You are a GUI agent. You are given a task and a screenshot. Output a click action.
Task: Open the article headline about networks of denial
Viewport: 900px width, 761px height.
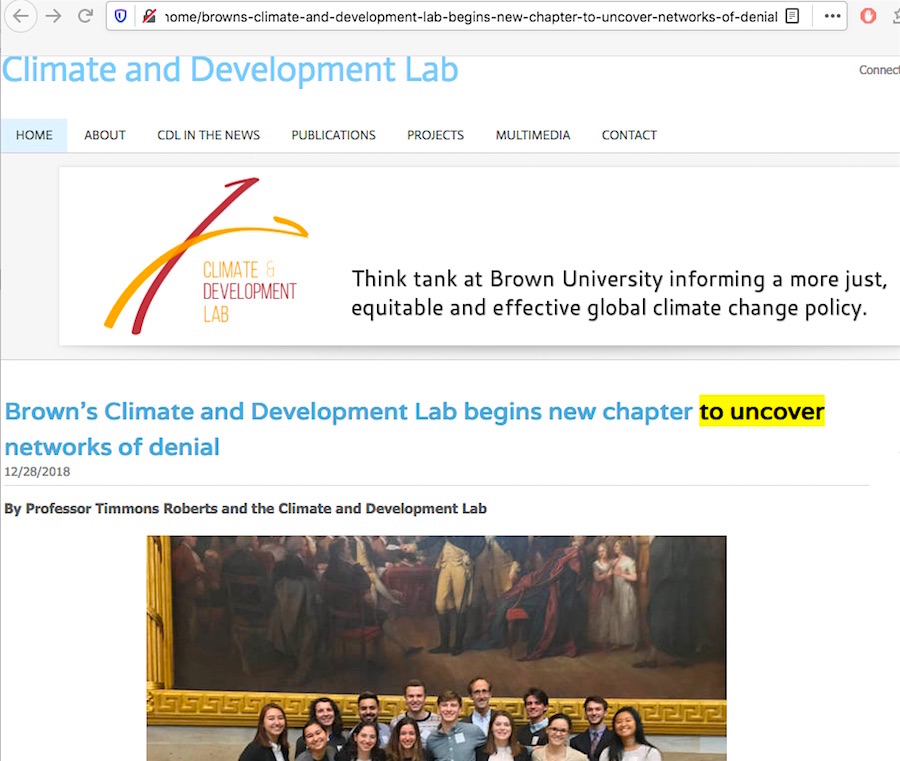pos(348,412)
